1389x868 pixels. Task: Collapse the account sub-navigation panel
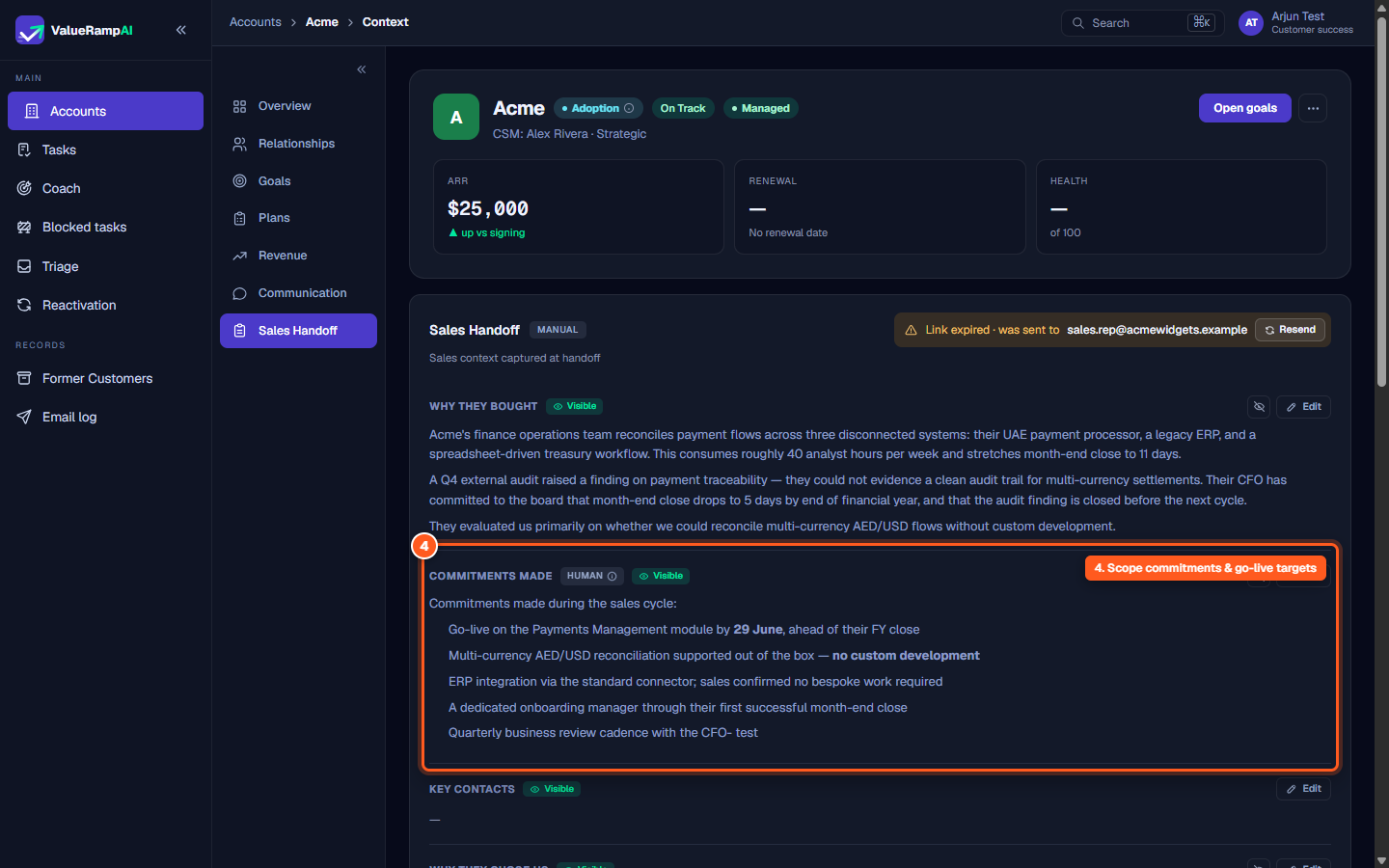tap(362, 69)
